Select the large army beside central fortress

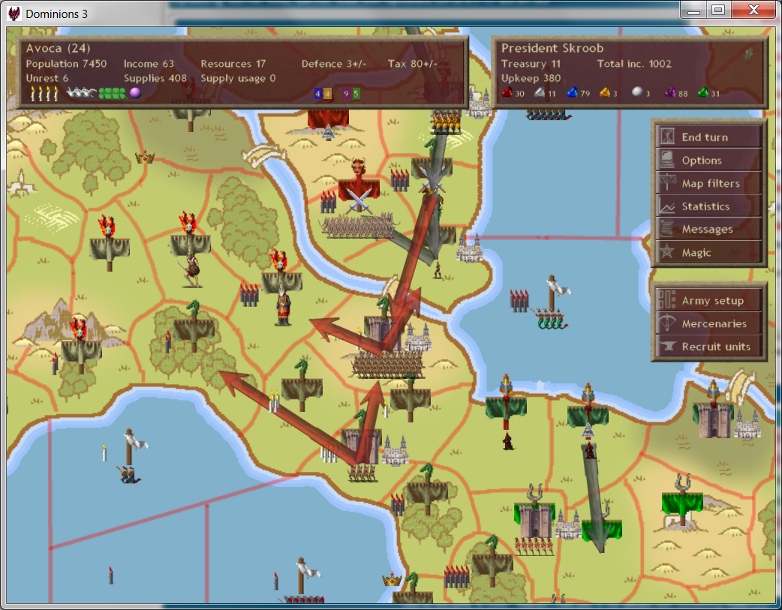(x=387, y=365)
